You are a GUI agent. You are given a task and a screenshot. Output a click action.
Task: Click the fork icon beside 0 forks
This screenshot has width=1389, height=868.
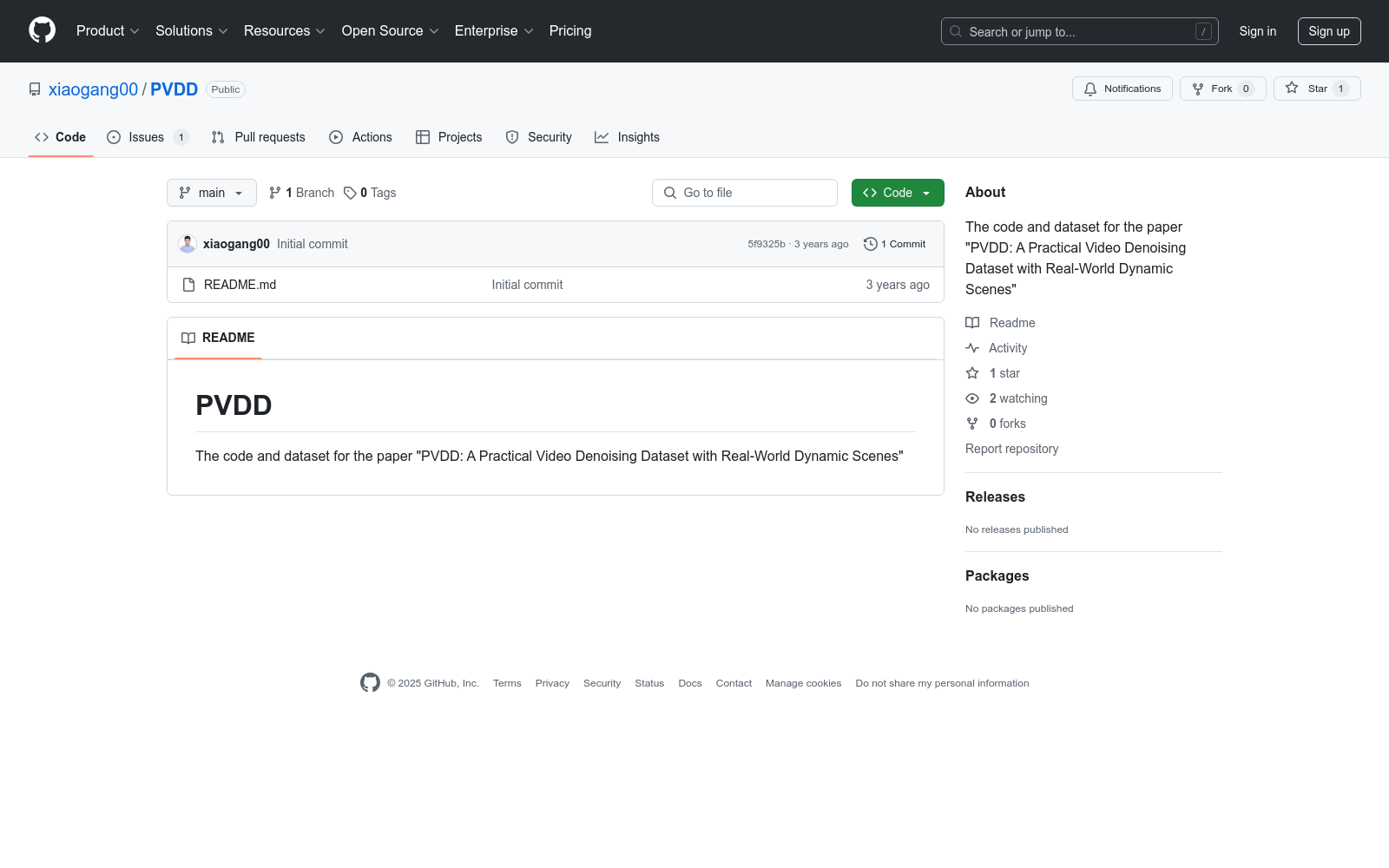[x=972, y=424]
